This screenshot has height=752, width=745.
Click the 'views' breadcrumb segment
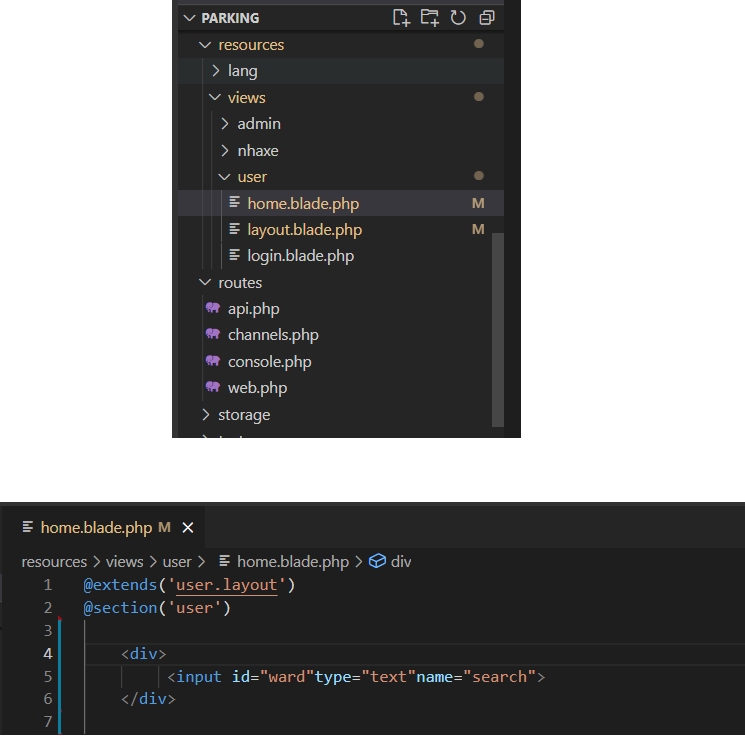126,562
